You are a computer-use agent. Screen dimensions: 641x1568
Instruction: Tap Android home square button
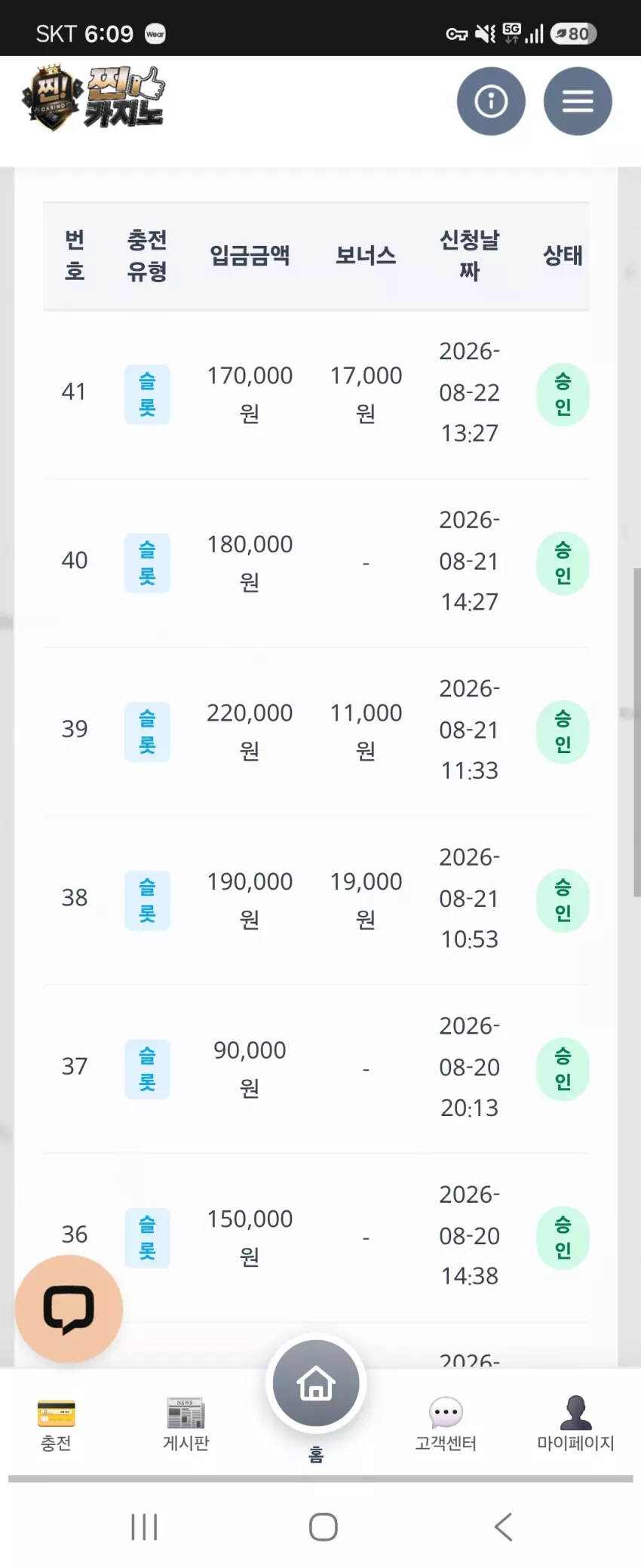[x=324, y=1526]
